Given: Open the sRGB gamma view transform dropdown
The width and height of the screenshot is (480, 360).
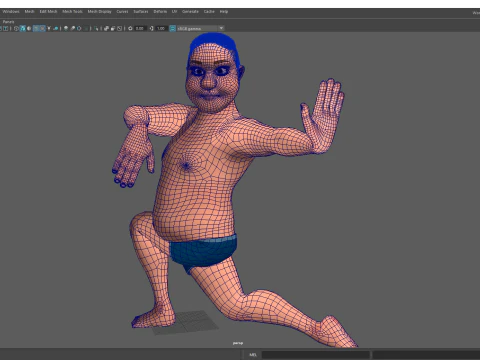Looking at the screenshot, I should click(200, 29).
